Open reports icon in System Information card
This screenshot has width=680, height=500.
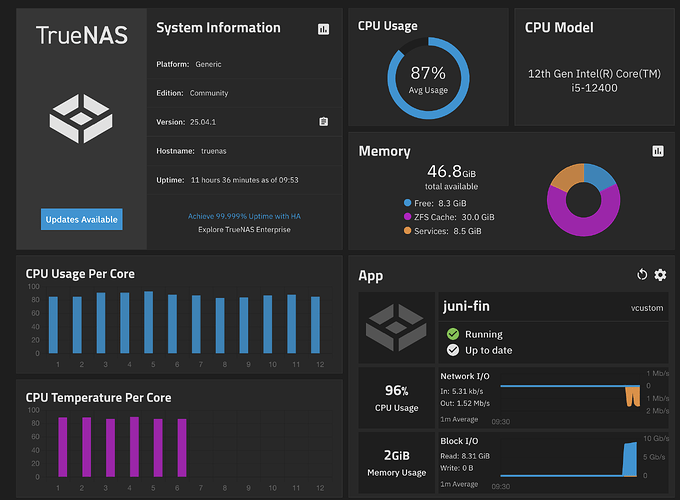click(x=323, y=30)
